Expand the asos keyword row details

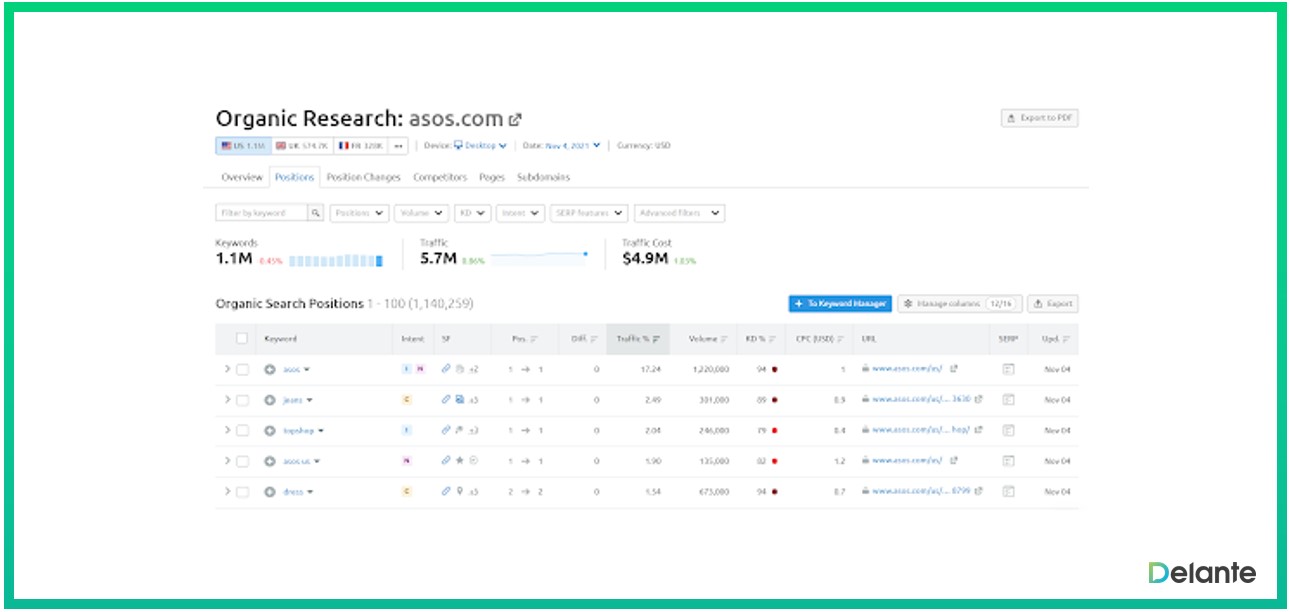click(227, 369)
